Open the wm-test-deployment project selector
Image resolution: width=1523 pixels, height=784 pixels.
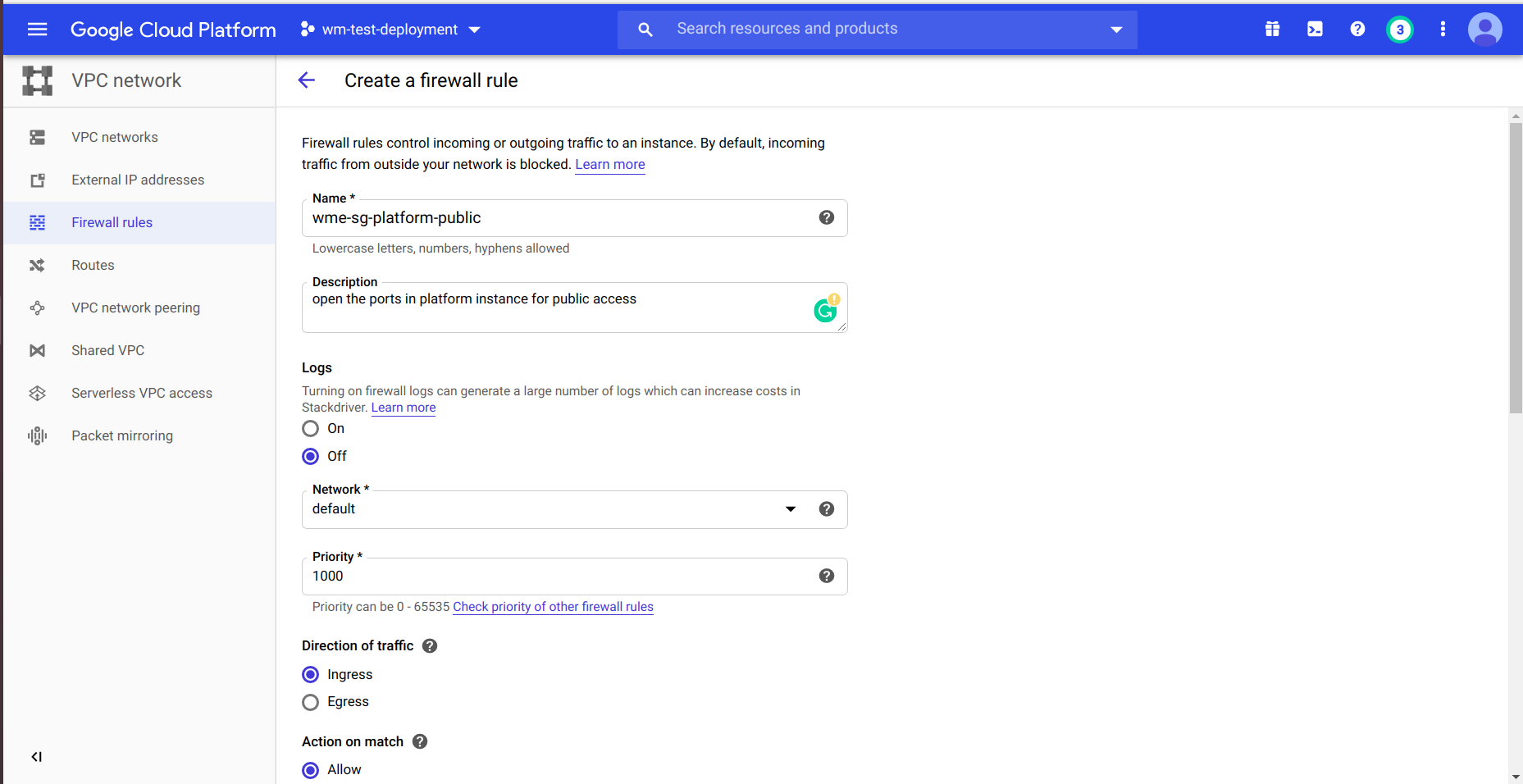(390, 30)
